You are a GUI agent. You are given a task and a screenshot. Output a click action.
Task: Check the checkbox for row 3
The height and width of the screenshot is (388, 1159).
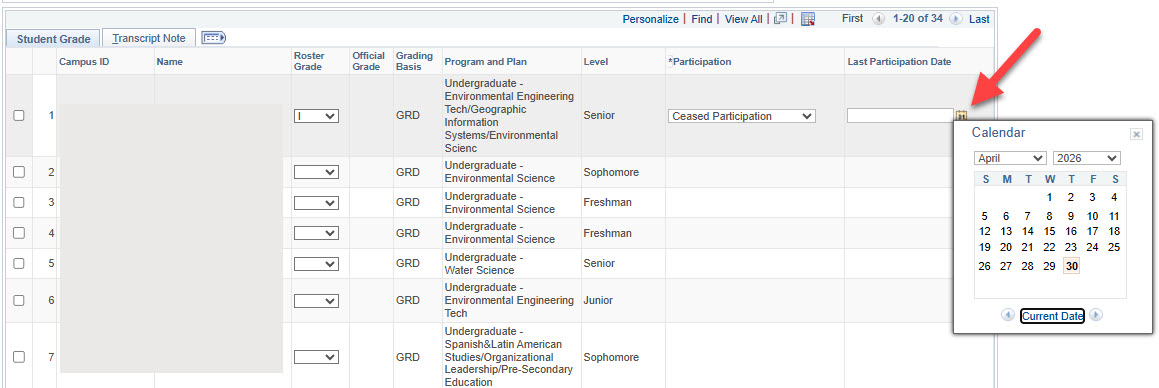coord(19,202)
